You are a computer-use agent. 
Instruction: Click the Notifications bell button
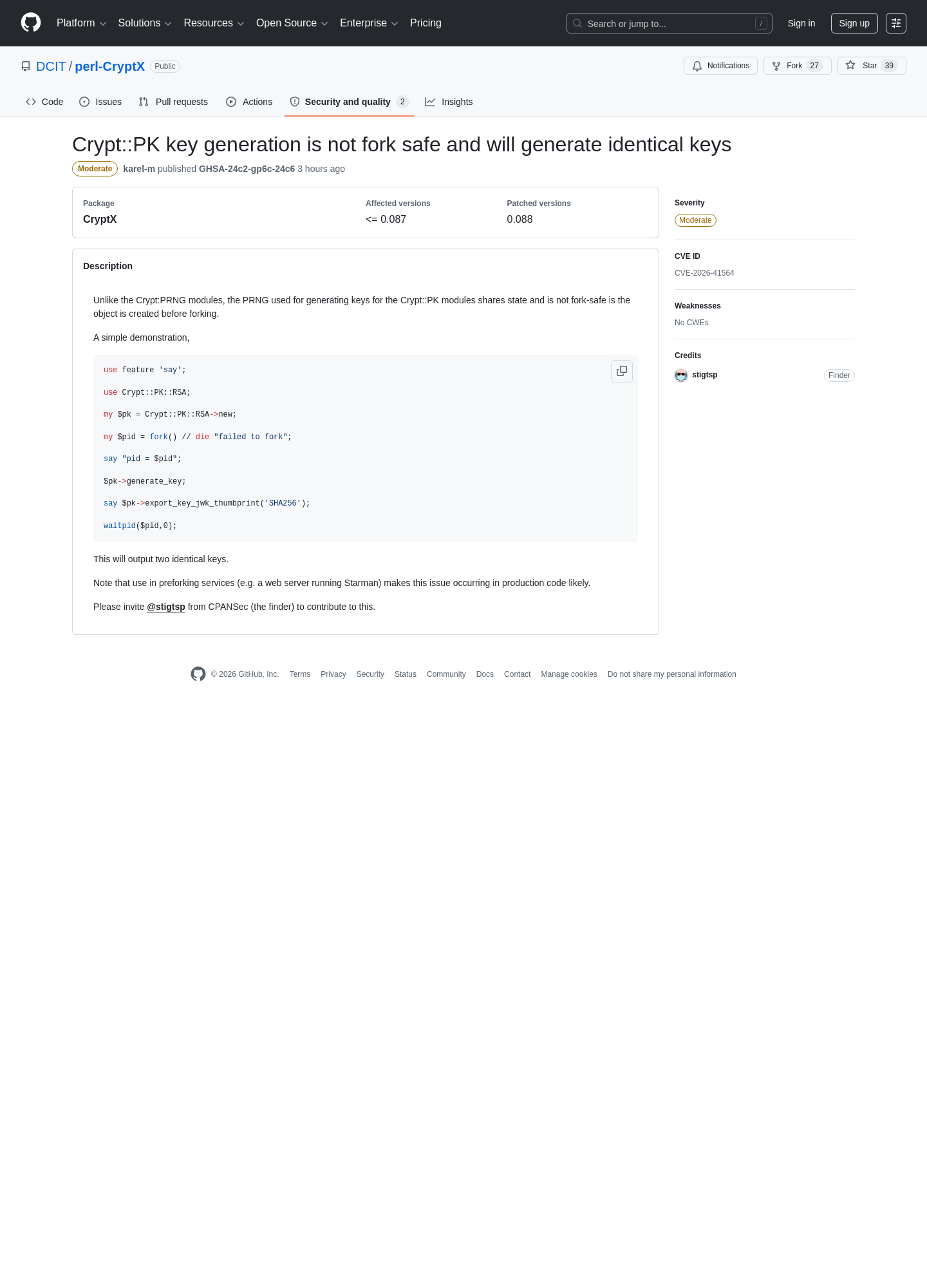tap(720, 66)
